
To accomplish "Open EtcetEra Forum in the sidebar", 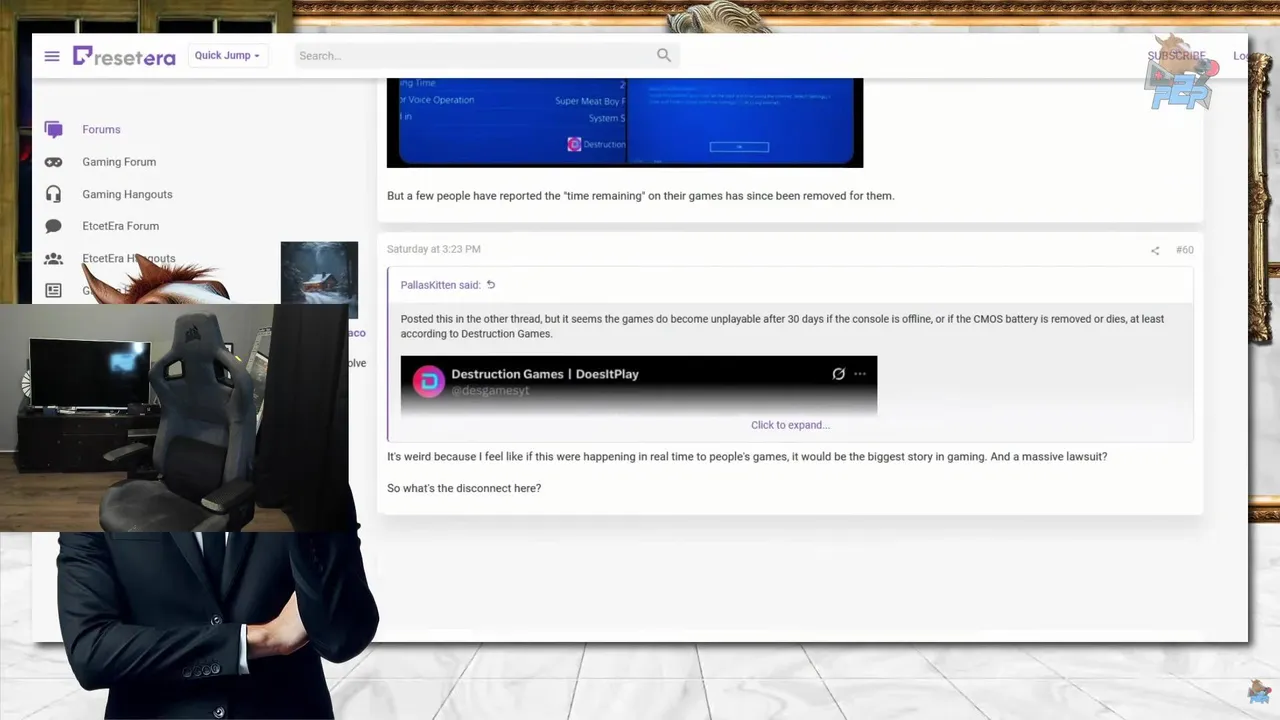I will tap(120, 226).
